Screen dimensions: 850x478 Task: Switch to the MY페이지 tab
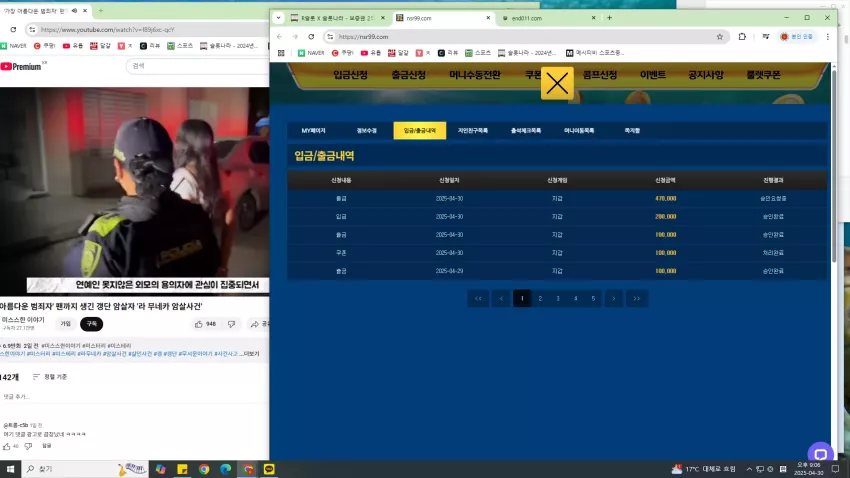click(313, 131)
